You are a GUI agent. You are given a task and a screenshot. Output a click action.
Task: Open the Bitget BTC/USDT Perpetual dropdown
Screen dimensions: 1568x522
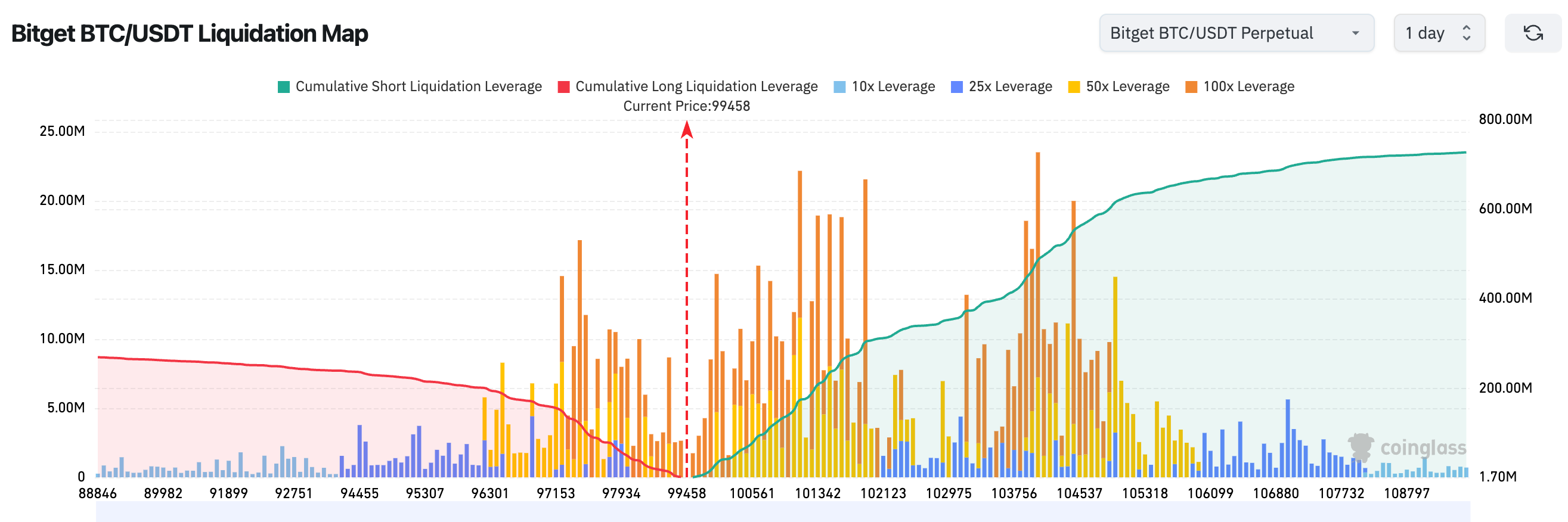pyautogui.click(x=1237, y=33)
